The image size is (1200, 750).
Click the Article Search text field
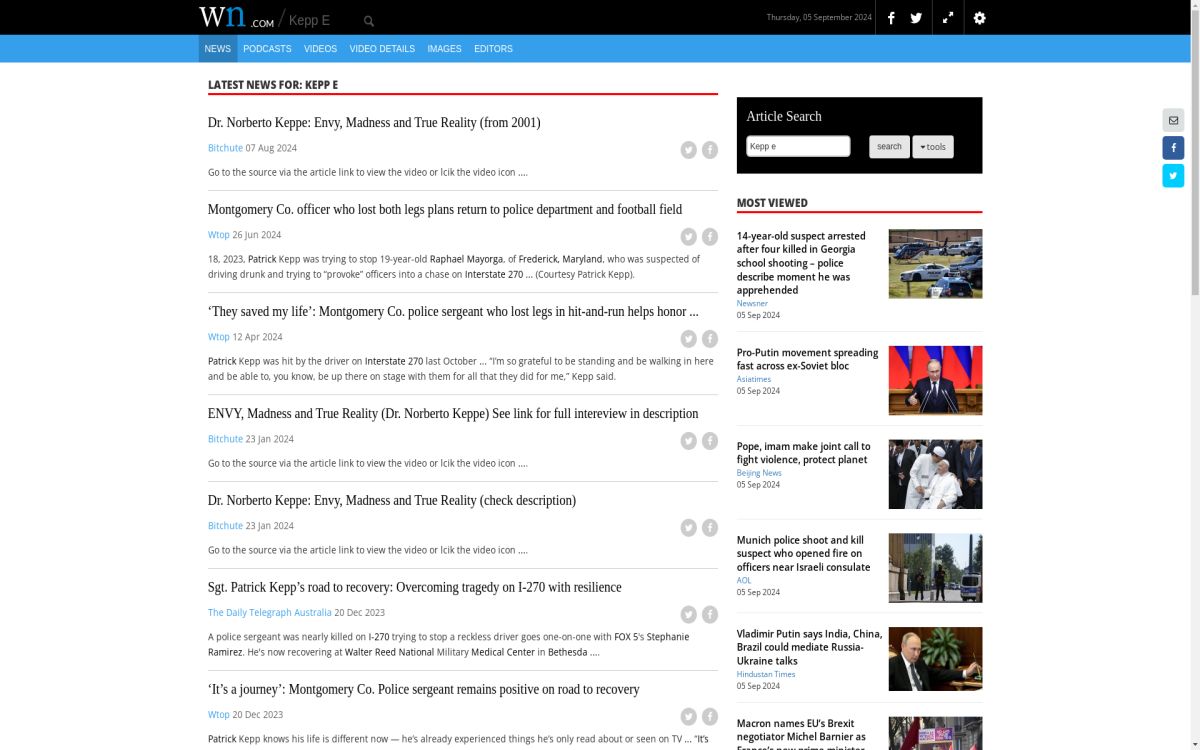pos(798,147)
